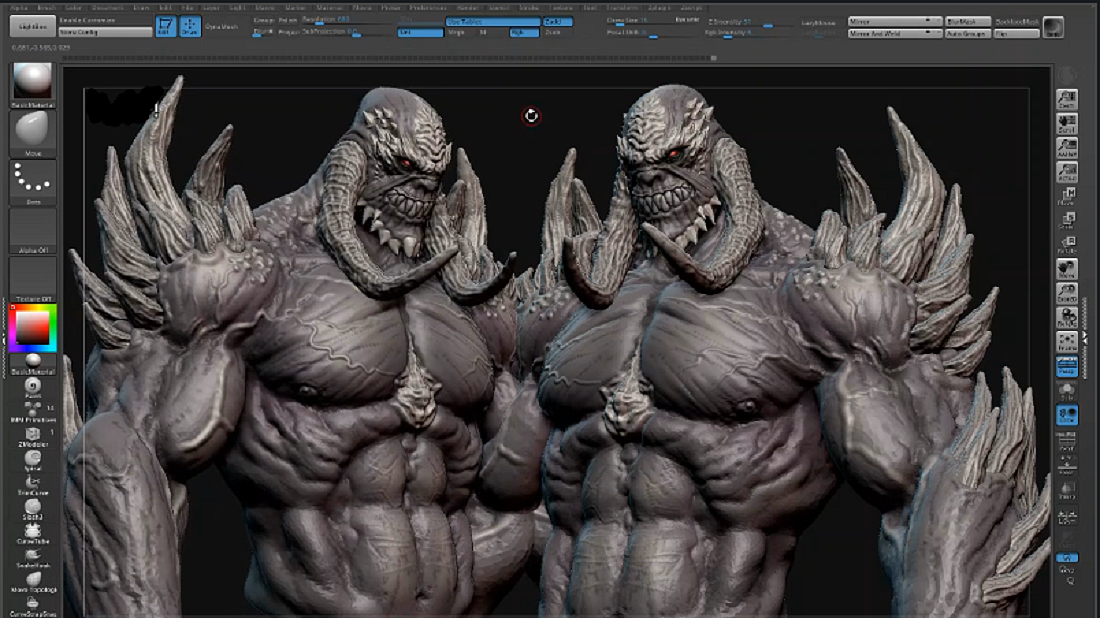
Task: Select the Slash3 brush
Action: click(x=32, y=509)
